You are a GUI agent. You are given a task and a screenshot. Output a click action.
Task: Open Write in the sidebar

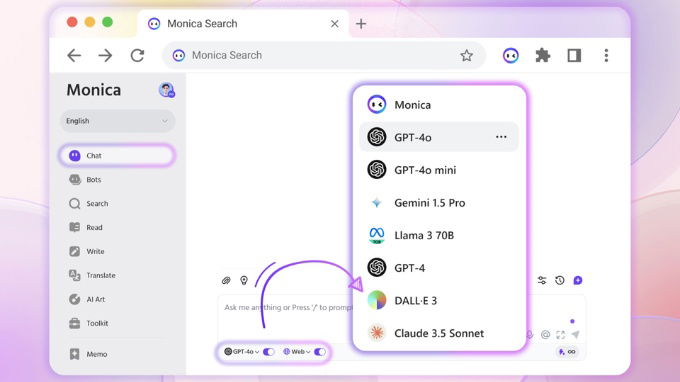[87, 251]
